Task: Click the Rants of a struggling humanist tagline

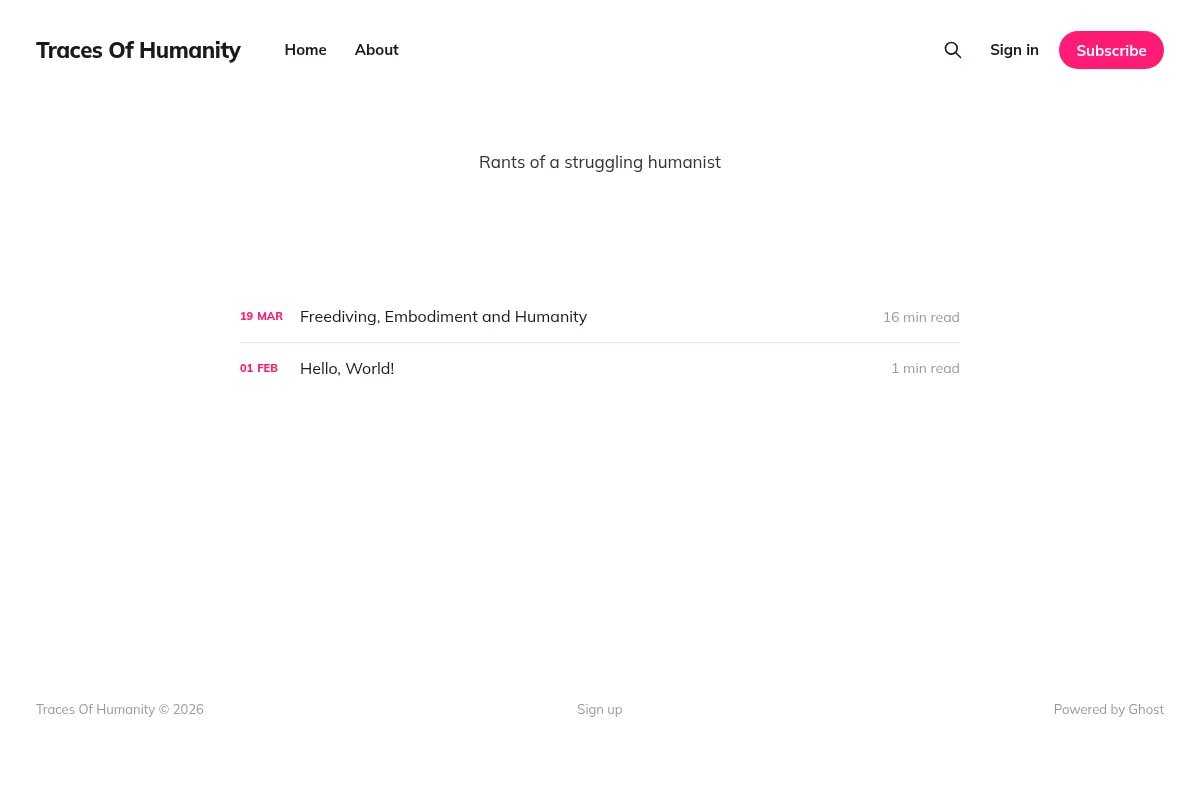Action: coord(600,162)
